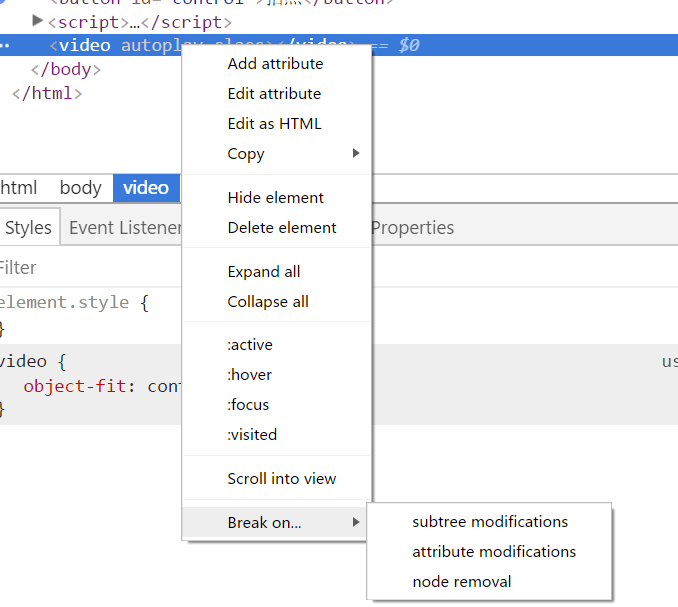The image size is (678, 607).
Task: Click the Break on... submenu arrow
Action: coord(355,522)
